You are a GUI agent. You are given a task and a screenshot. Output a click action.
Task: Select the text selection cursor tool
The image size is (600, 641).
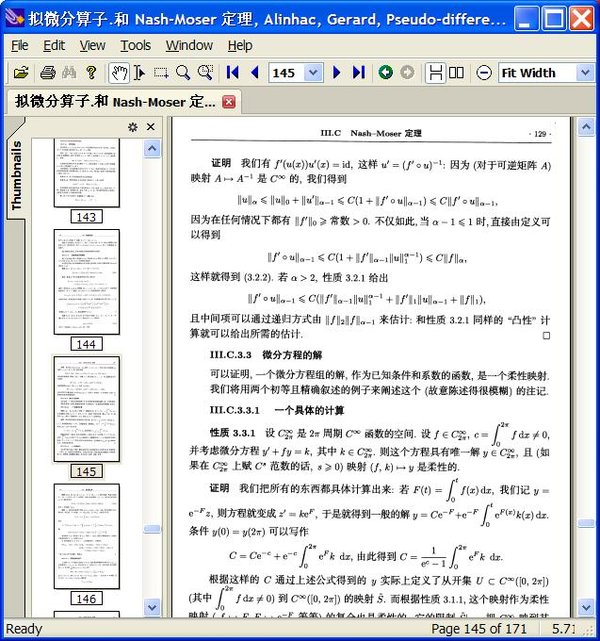(139, 73)
